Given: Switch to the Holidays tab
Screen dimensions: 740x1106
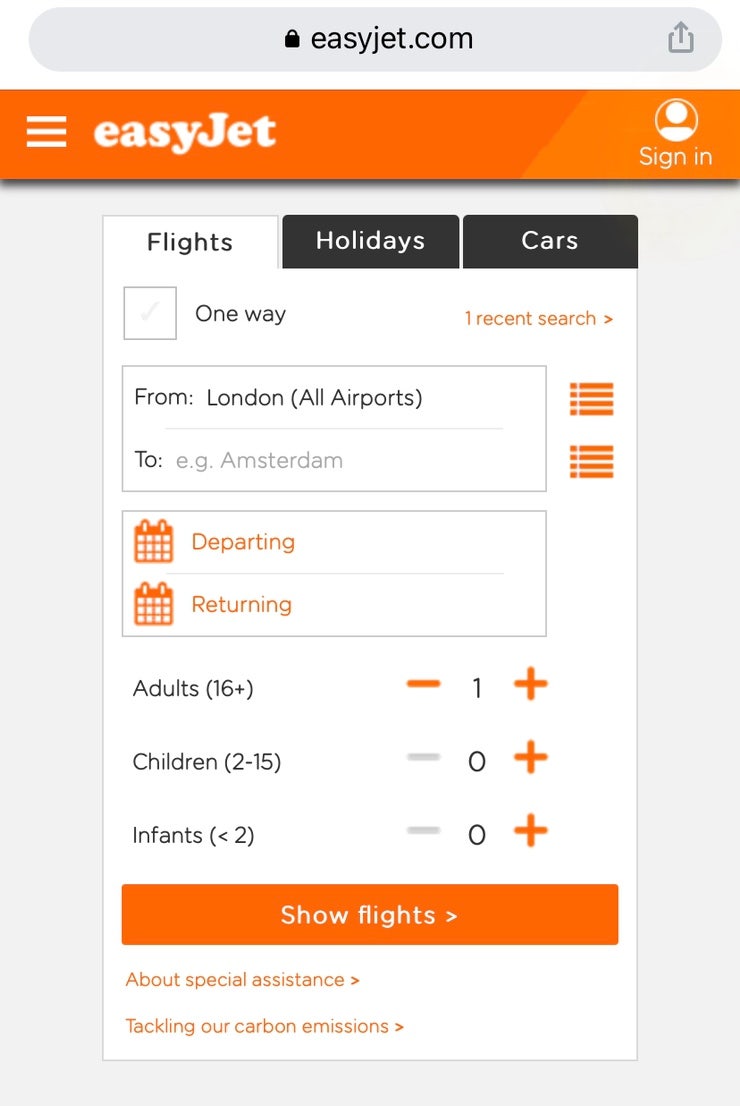Looking at the screenshot, I should click(x=370, y=241).
